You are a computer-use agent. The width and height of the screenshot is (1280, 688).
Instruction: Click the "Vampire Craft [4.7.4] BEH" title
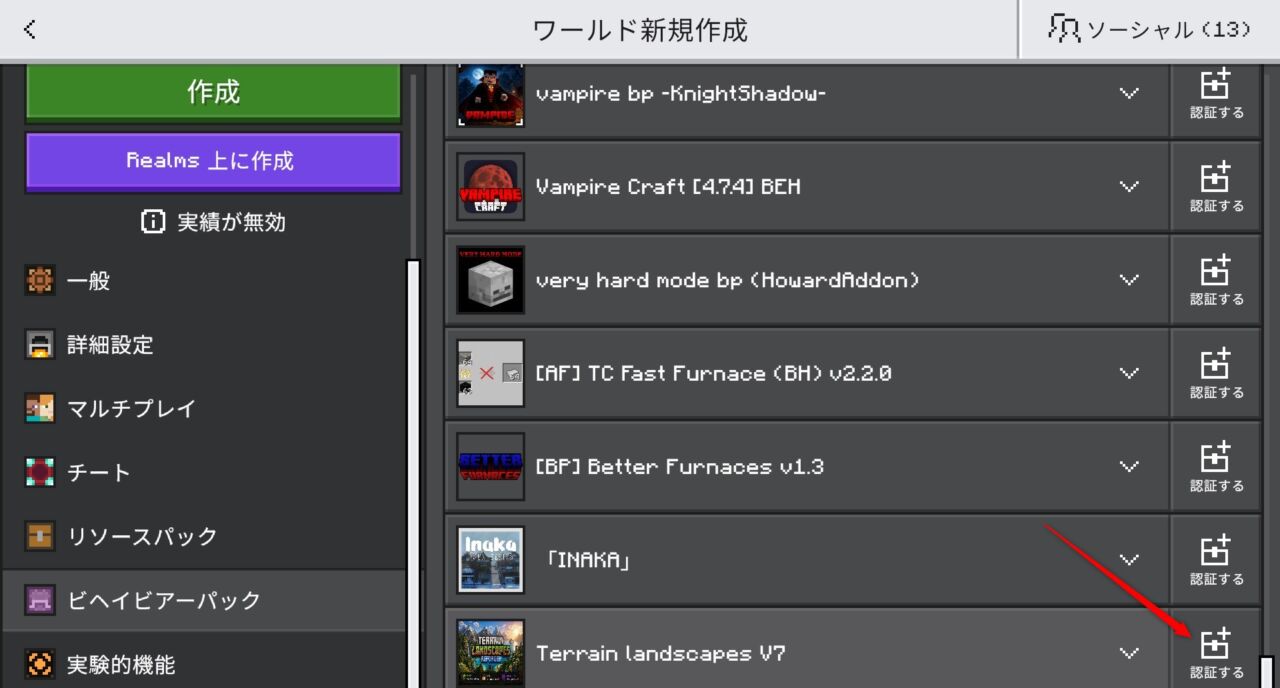[x=668, y=187]
